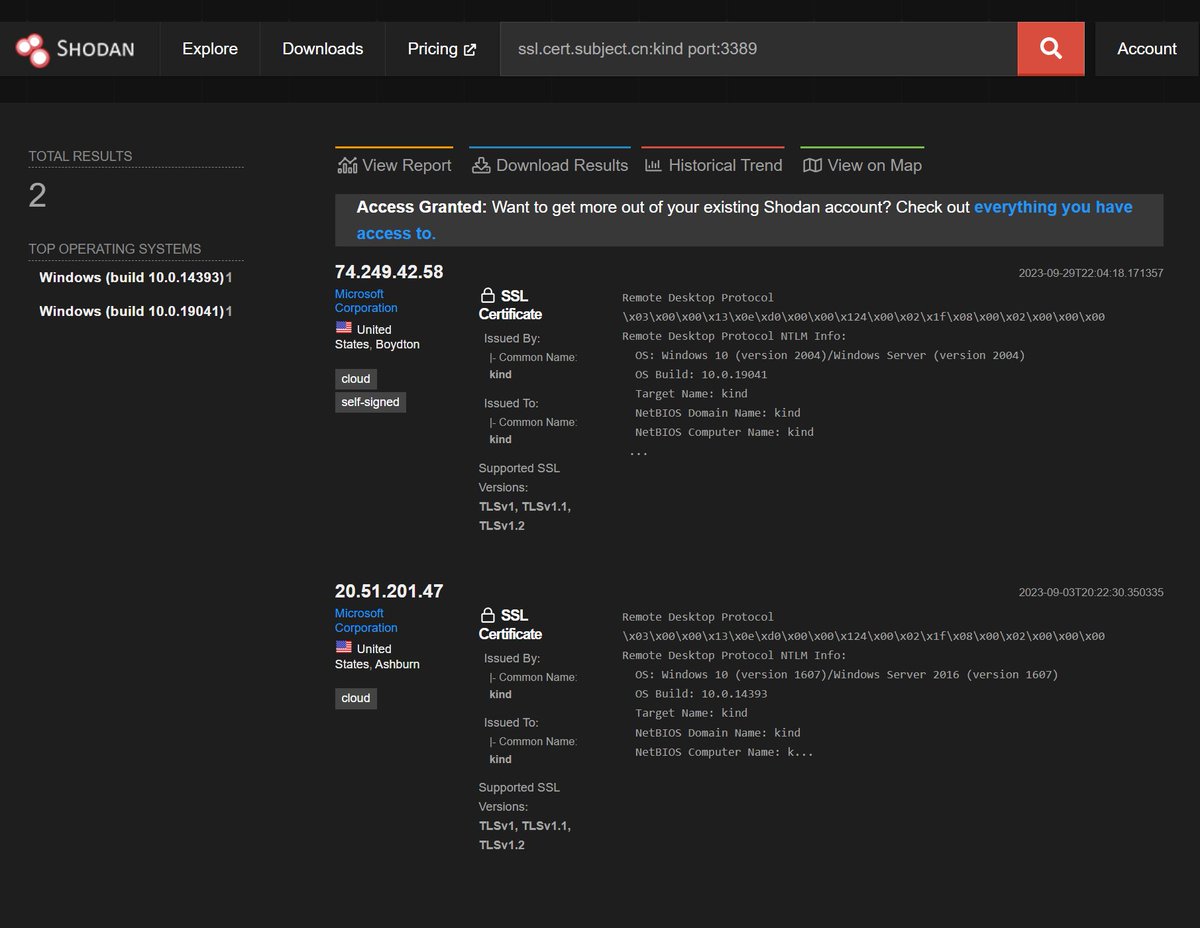Click lock icon for 20.51.201.47 SSL Certificate

[x=488, y=615]
